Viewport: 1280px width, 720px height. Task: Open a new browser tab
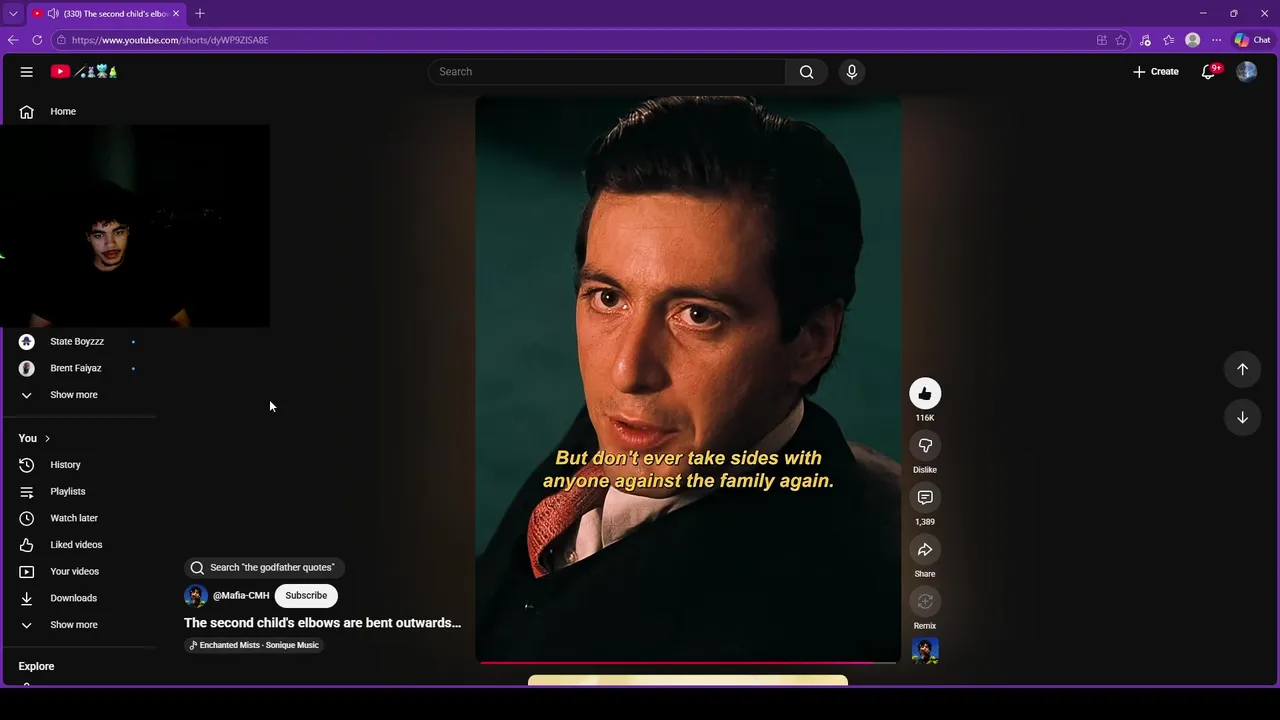200,14
